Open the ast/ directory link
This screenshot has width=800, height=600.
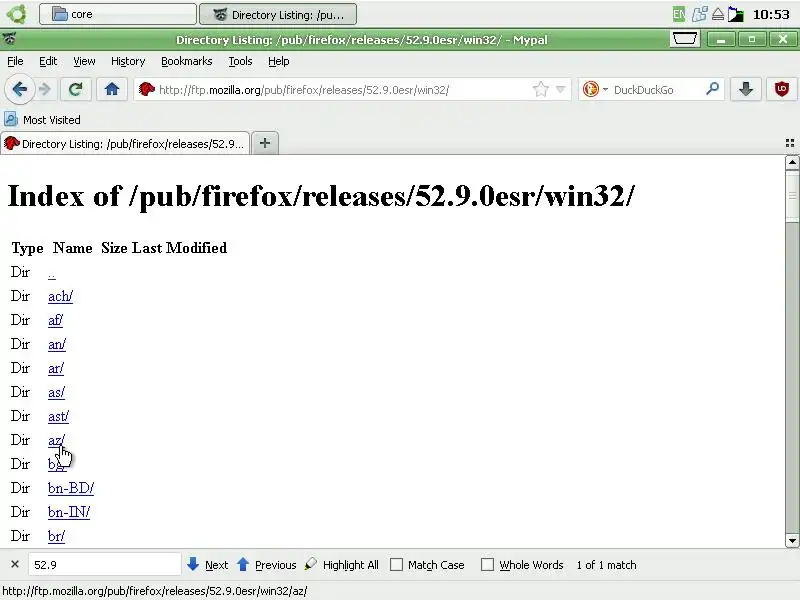(58, 416)
